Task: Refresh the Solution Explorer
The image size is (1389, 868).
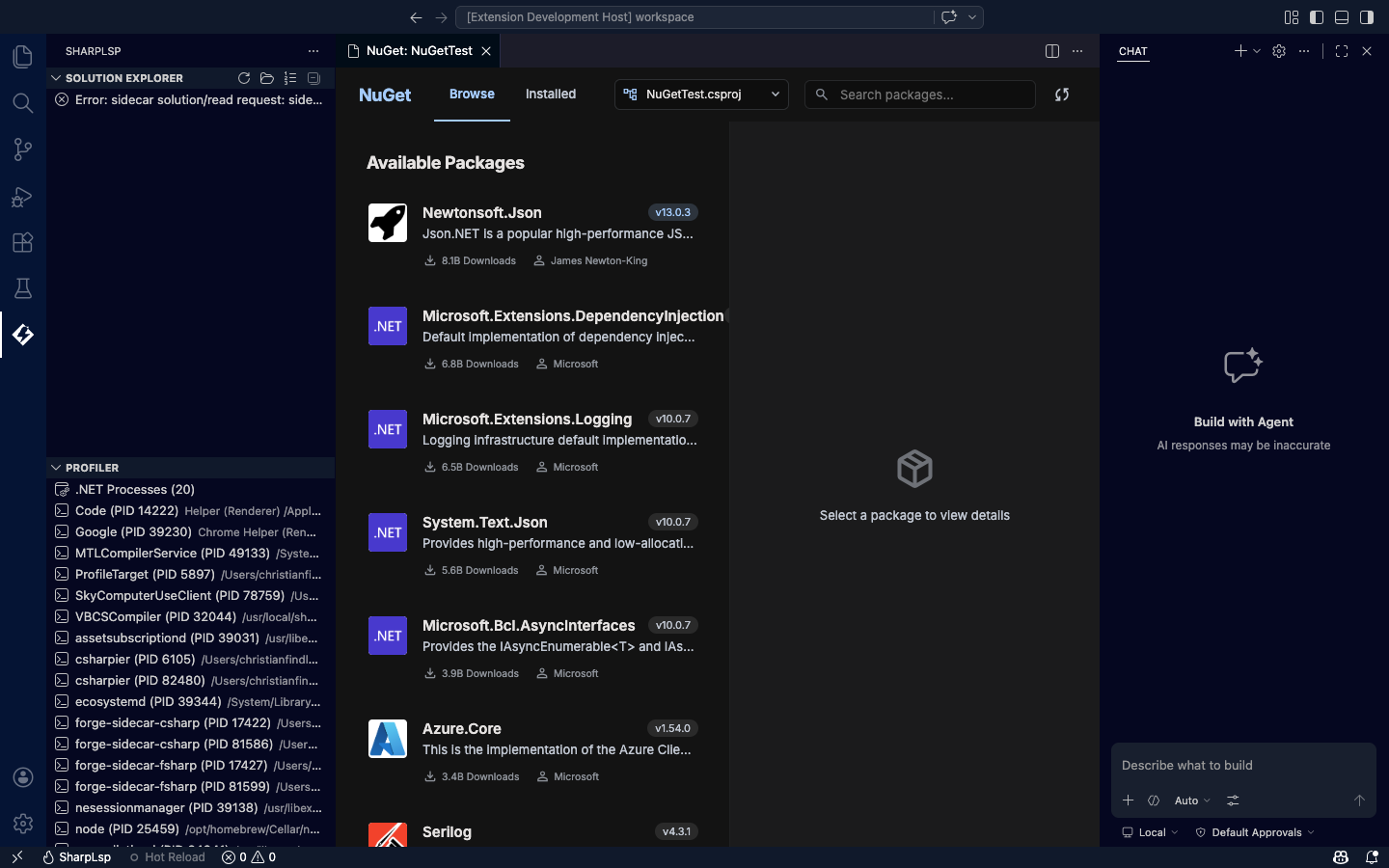Action: click(x=244, y=78)
